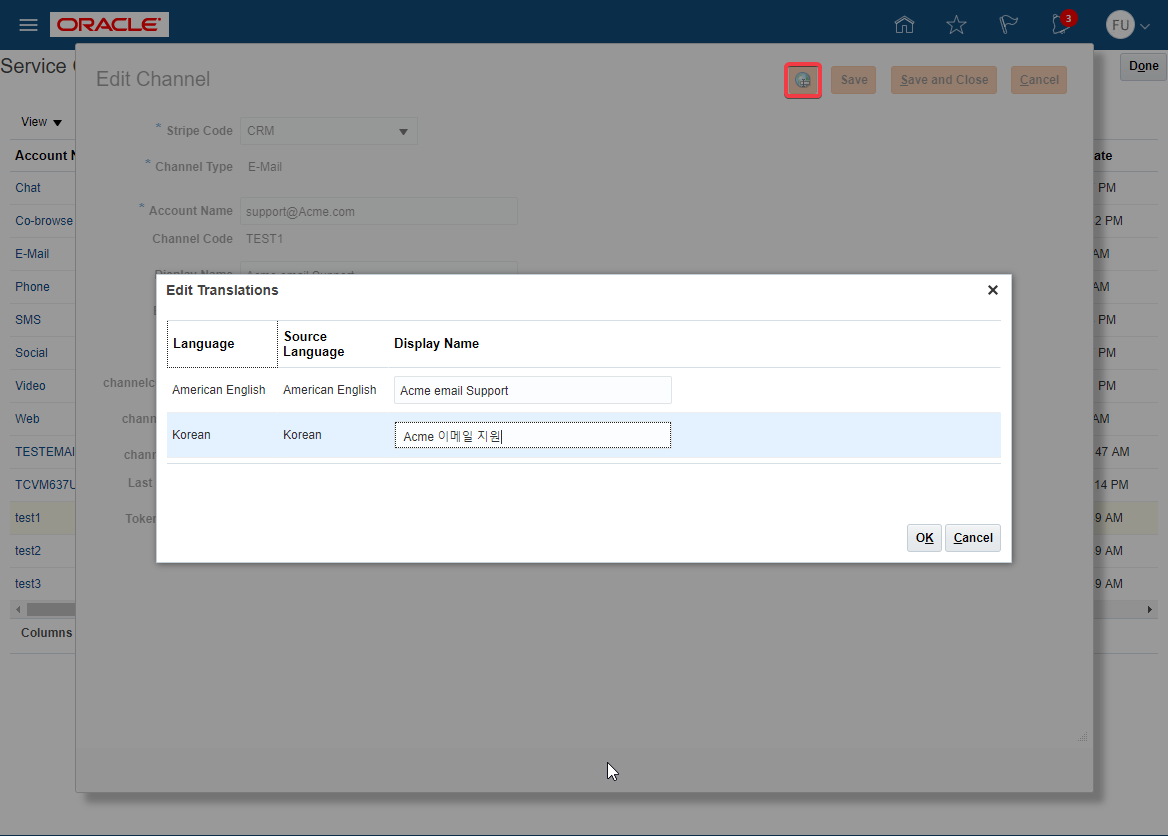Click Save and Close button
The height and width of the screenshot is (836, 1168).
tap(944, 80)
